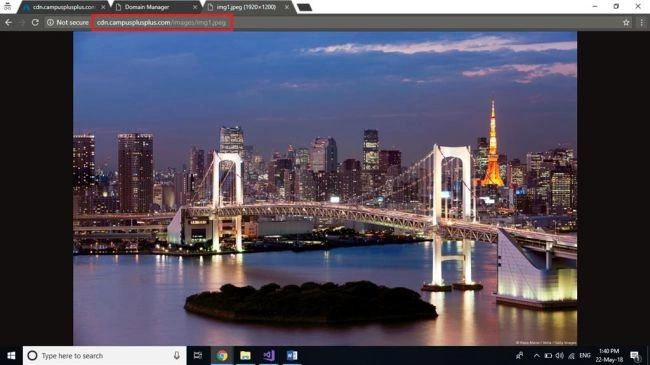Bookmark this page with the star icon

pyautogui.click(x=626, y=22)
